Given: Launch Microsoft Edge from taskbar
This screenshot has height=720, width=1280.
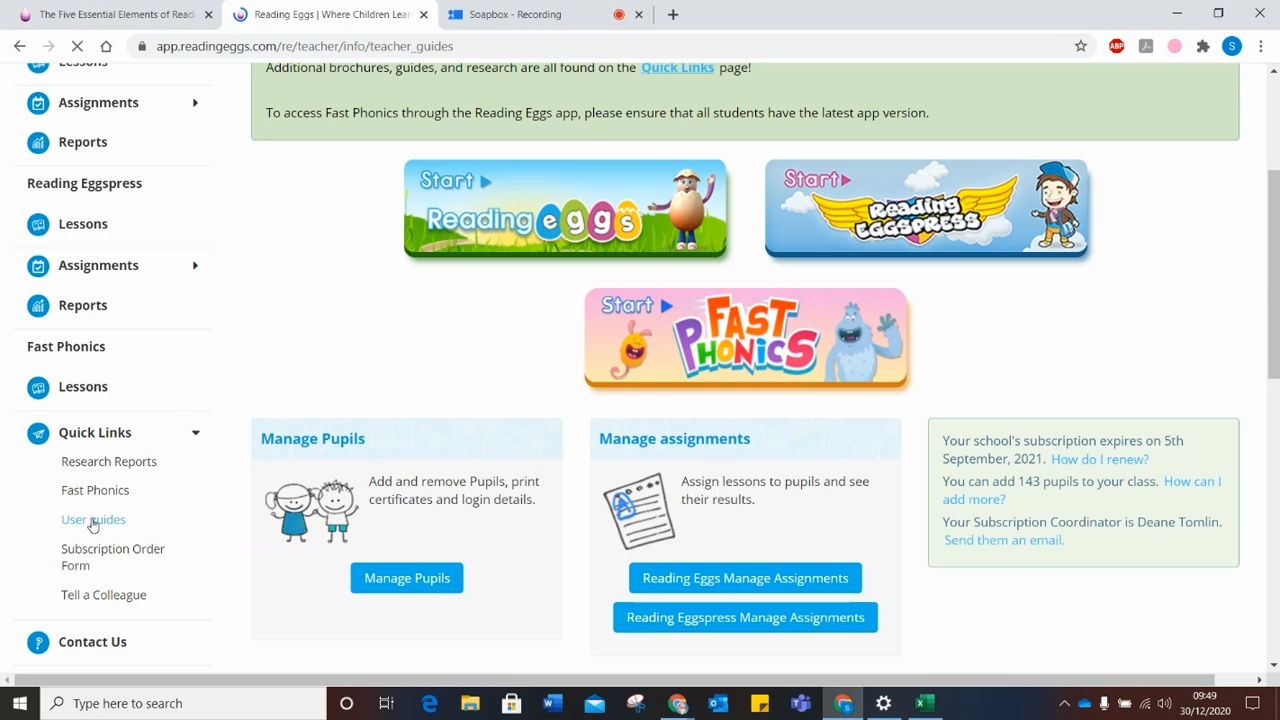Looking at the screenshot, I should pyautogui.click(x=429, y=703).
